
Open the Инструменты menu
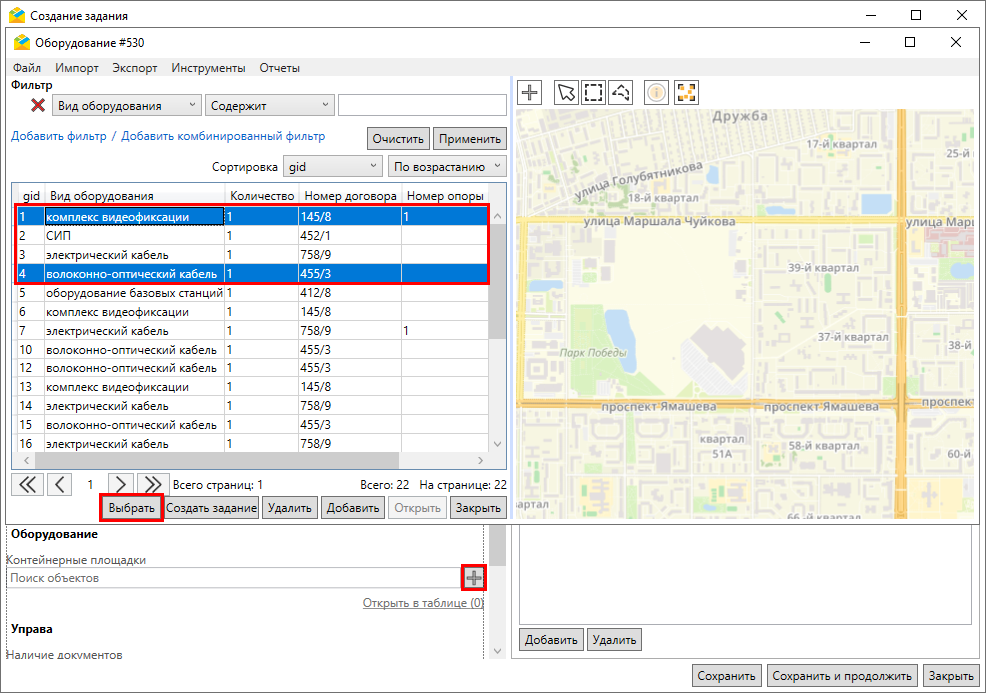click(x=208, y=68)
